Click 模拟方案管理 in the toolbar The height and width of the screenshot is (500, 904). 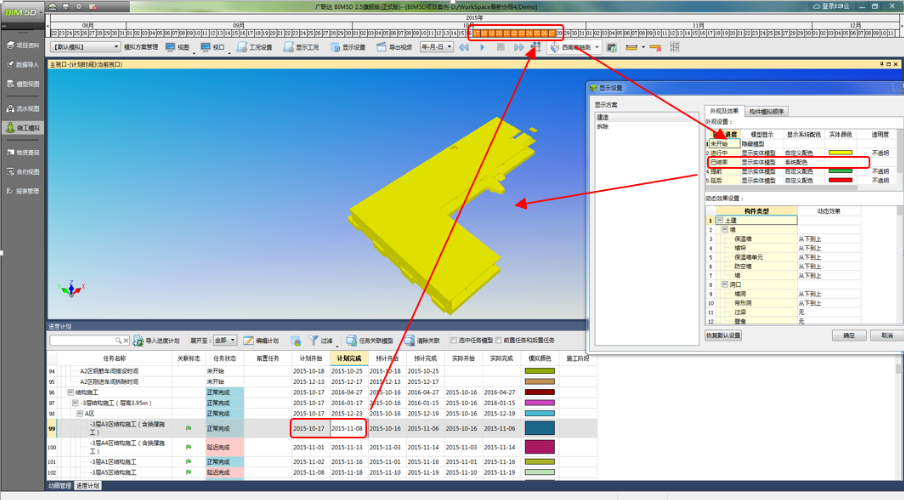coord(141,47)
